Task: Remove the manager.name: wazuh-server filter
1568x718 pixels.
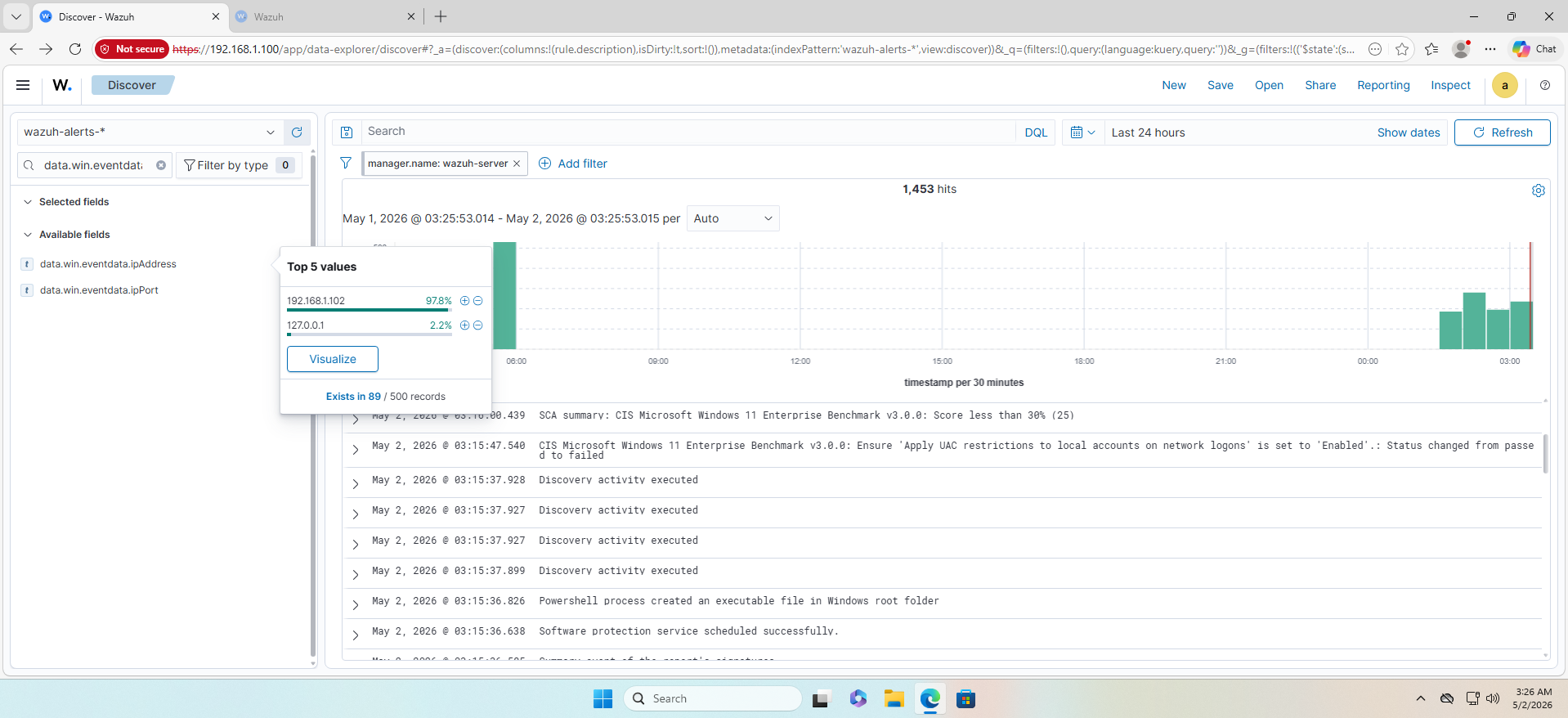Action: [x=517, y=164]
